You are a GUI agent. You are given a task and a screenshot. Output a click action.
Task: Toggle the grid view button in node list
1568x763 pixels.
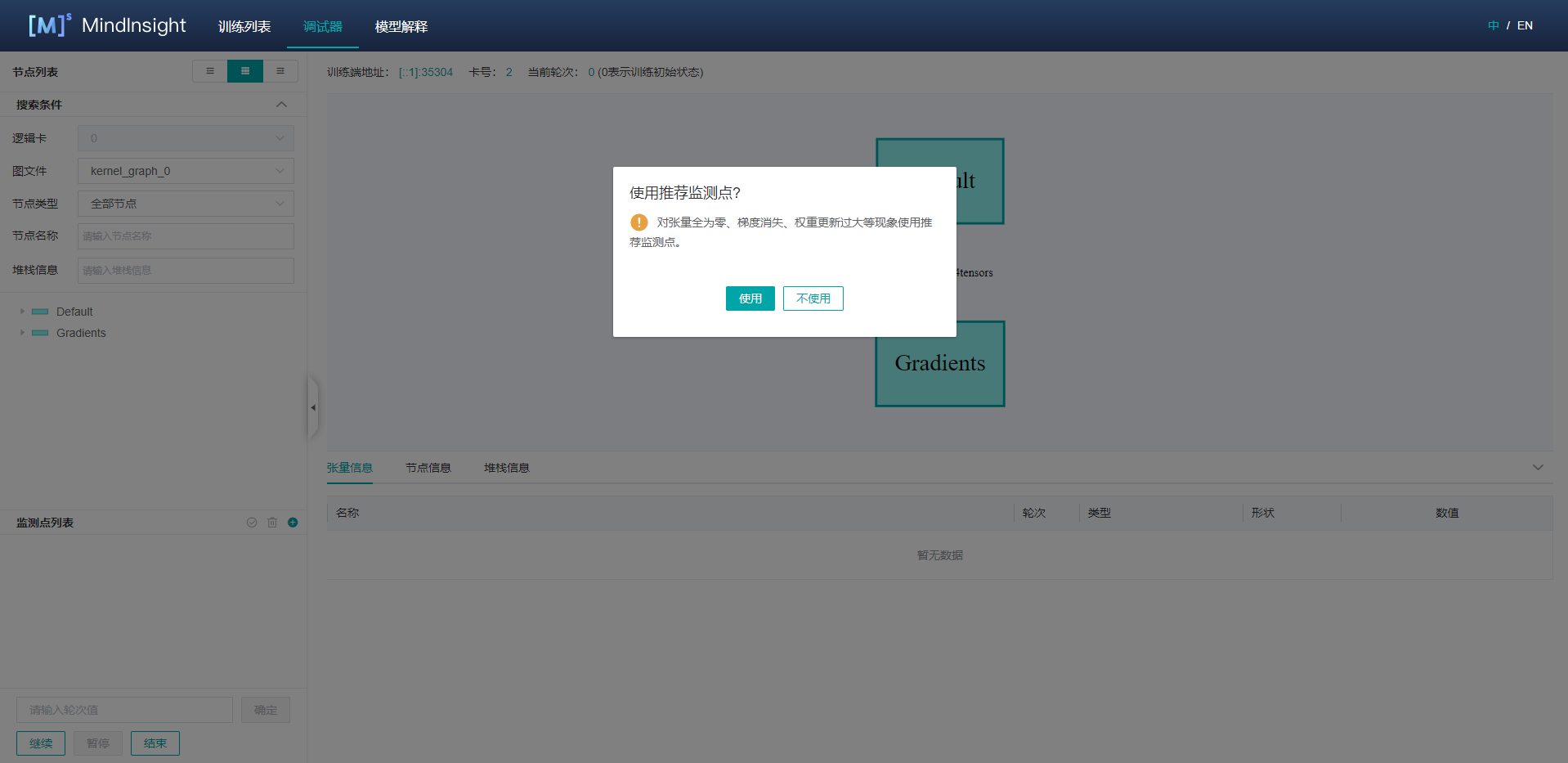coord(245,71)
